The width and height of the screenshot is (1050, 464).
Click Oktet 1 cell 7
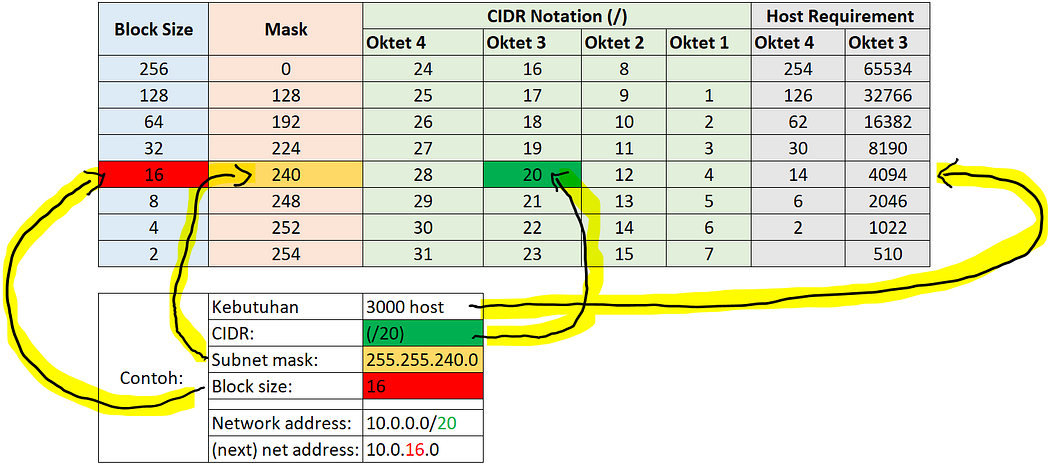(708, 253)
